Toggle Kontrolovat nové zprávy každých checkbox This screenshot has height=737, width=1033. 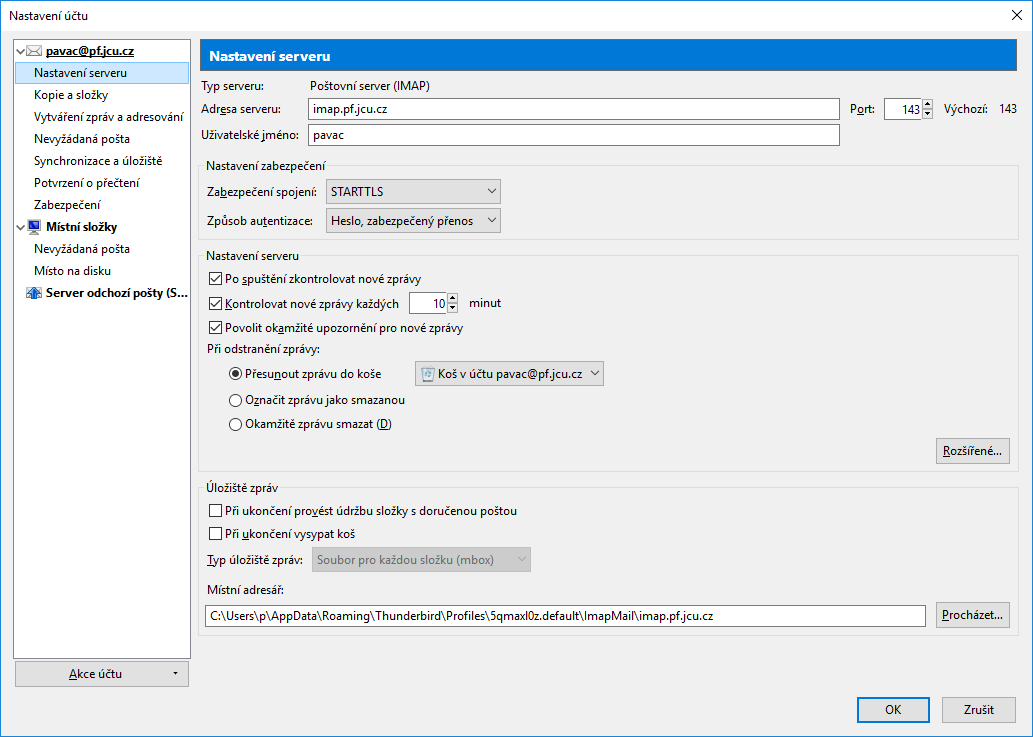pos(215,304)
